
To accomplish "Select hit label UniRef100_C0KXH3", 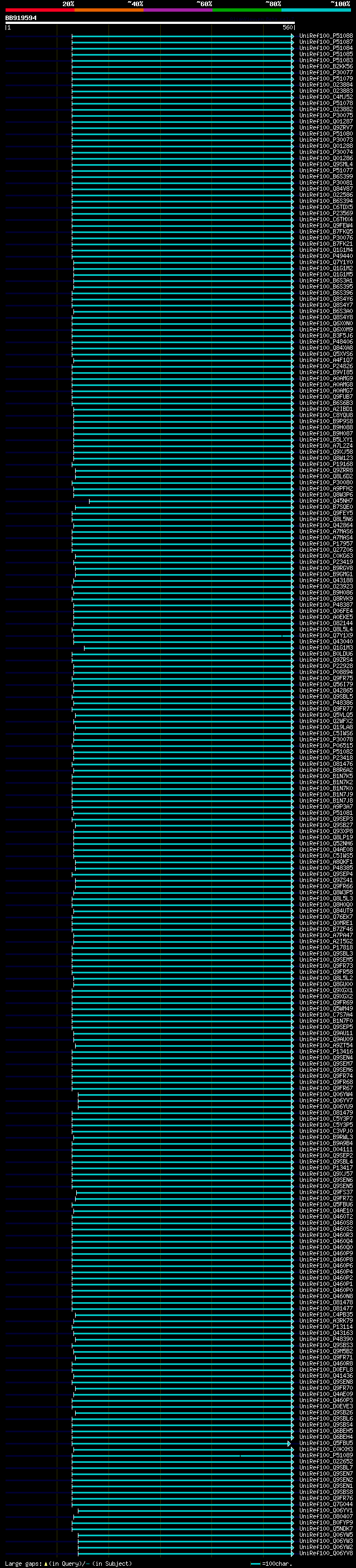I will 326,1449.
